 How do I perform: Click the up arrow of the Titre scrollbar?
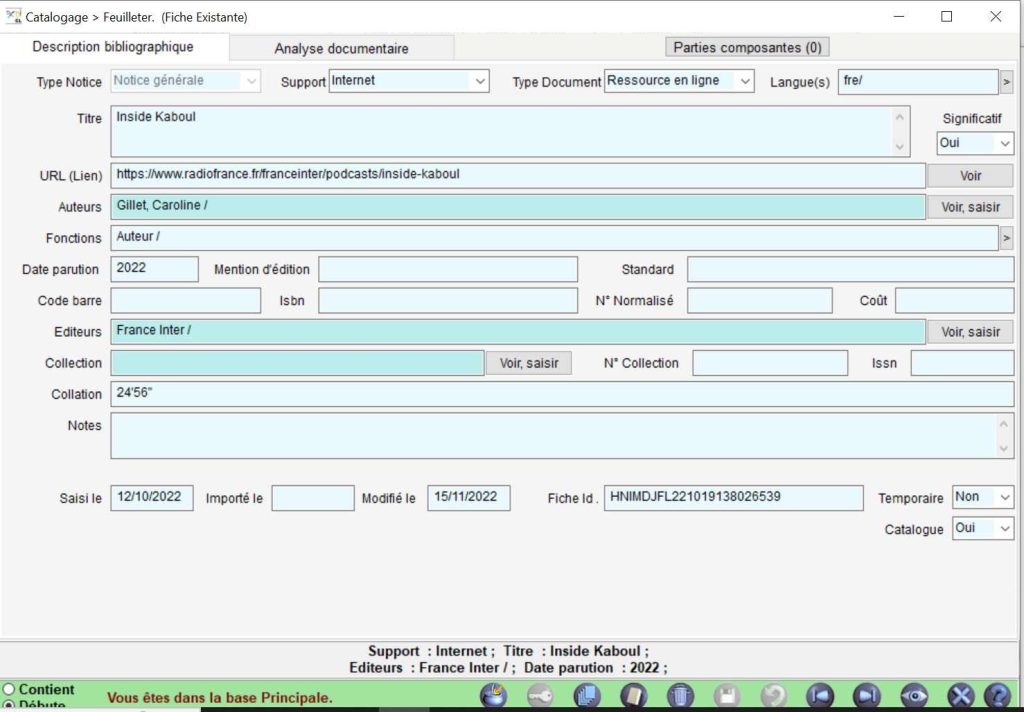pos(900,117)
